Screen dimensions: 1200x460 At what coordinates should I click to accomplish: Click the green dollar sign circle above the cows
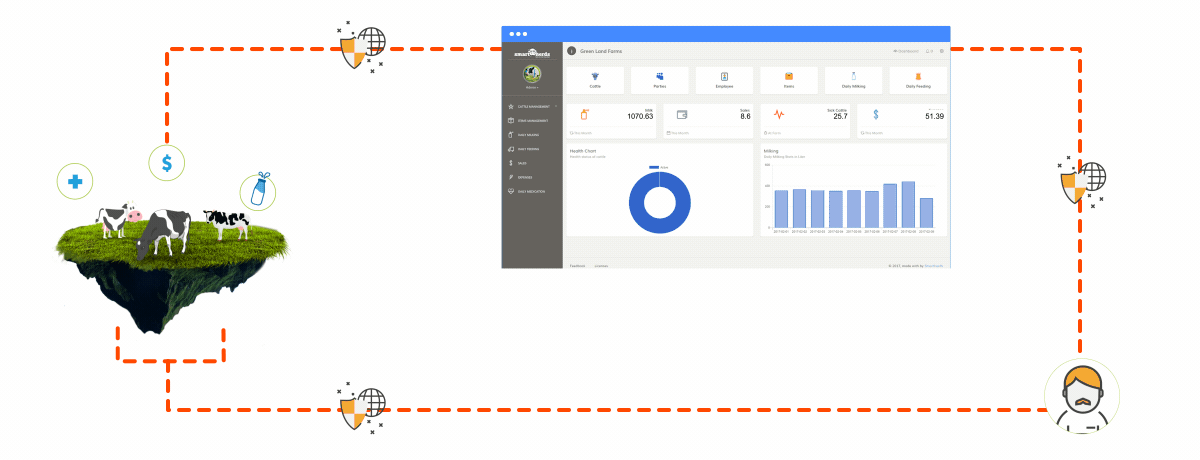[167, 161]
